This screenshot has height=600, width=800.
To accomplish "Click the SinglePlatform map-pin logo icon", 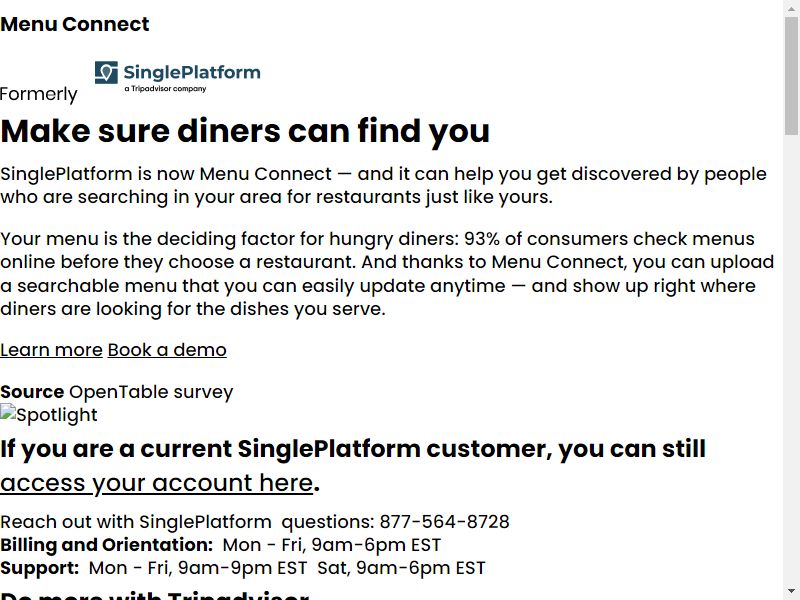I will (x=106, y=72).
